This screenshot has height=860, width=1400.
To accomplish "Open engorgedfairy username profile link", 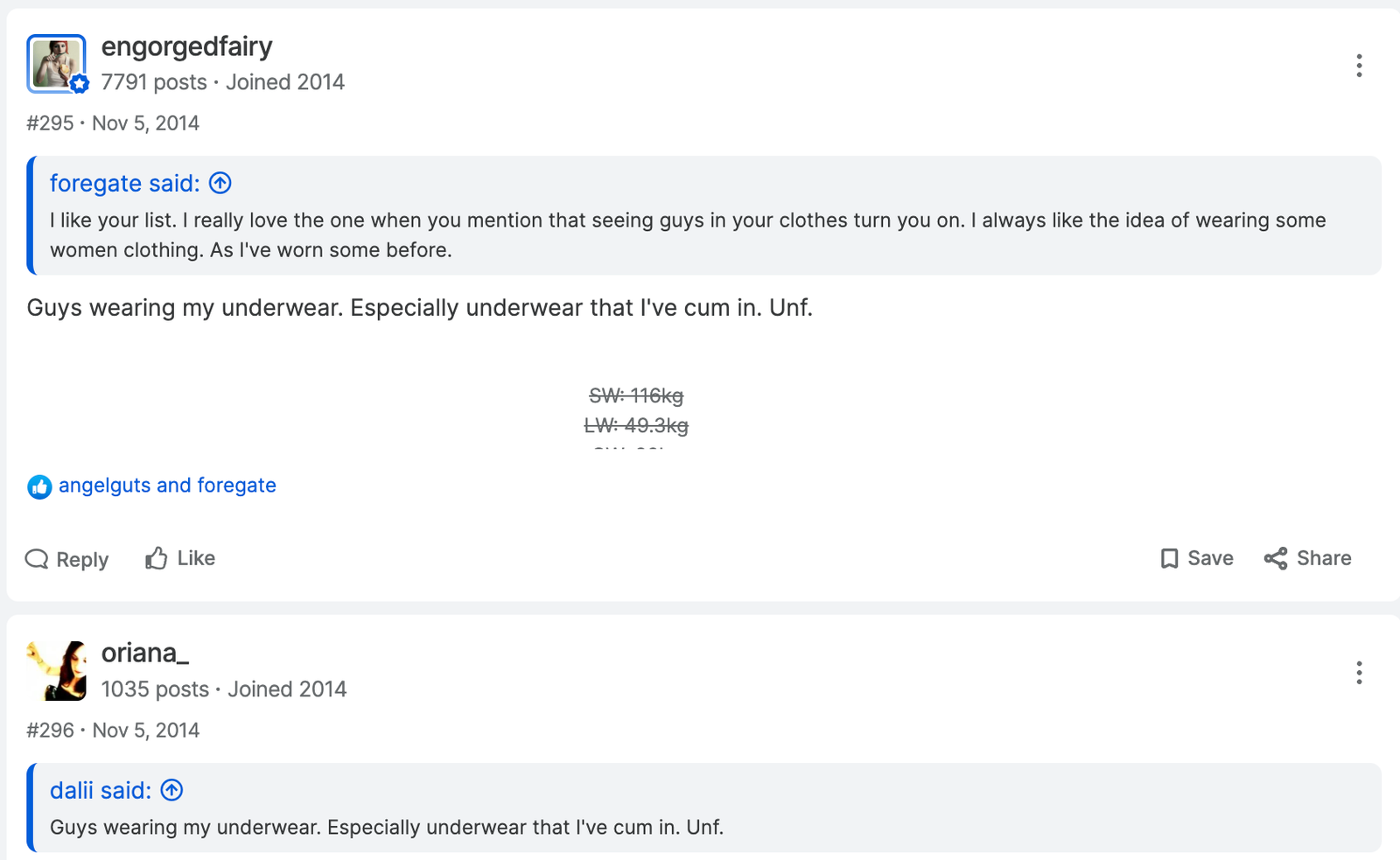I will pyautogui.click(x=187, y=46).
